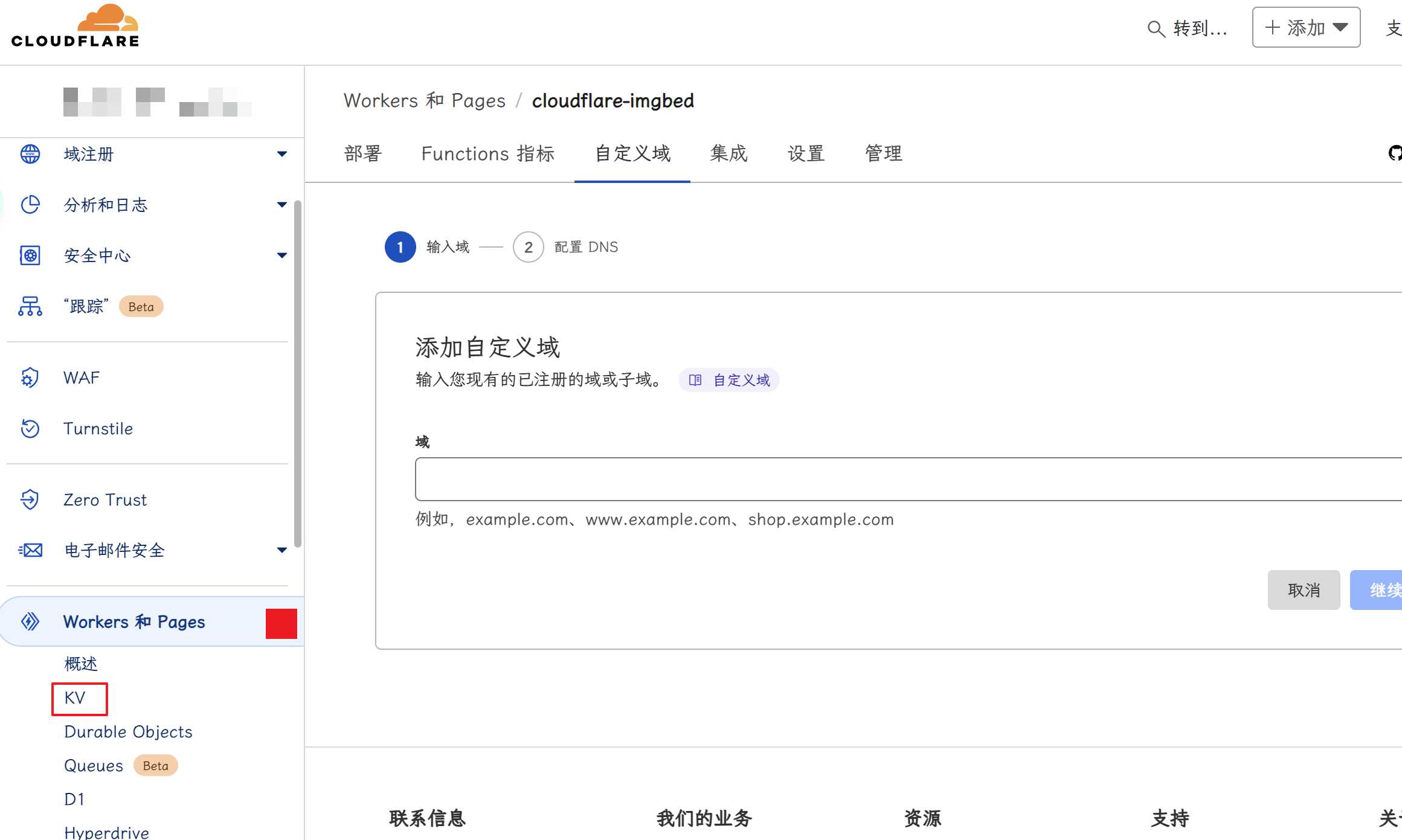Click the Cloudflare logo
Screen dimensions: 1402x840
(x=75, y=26)
